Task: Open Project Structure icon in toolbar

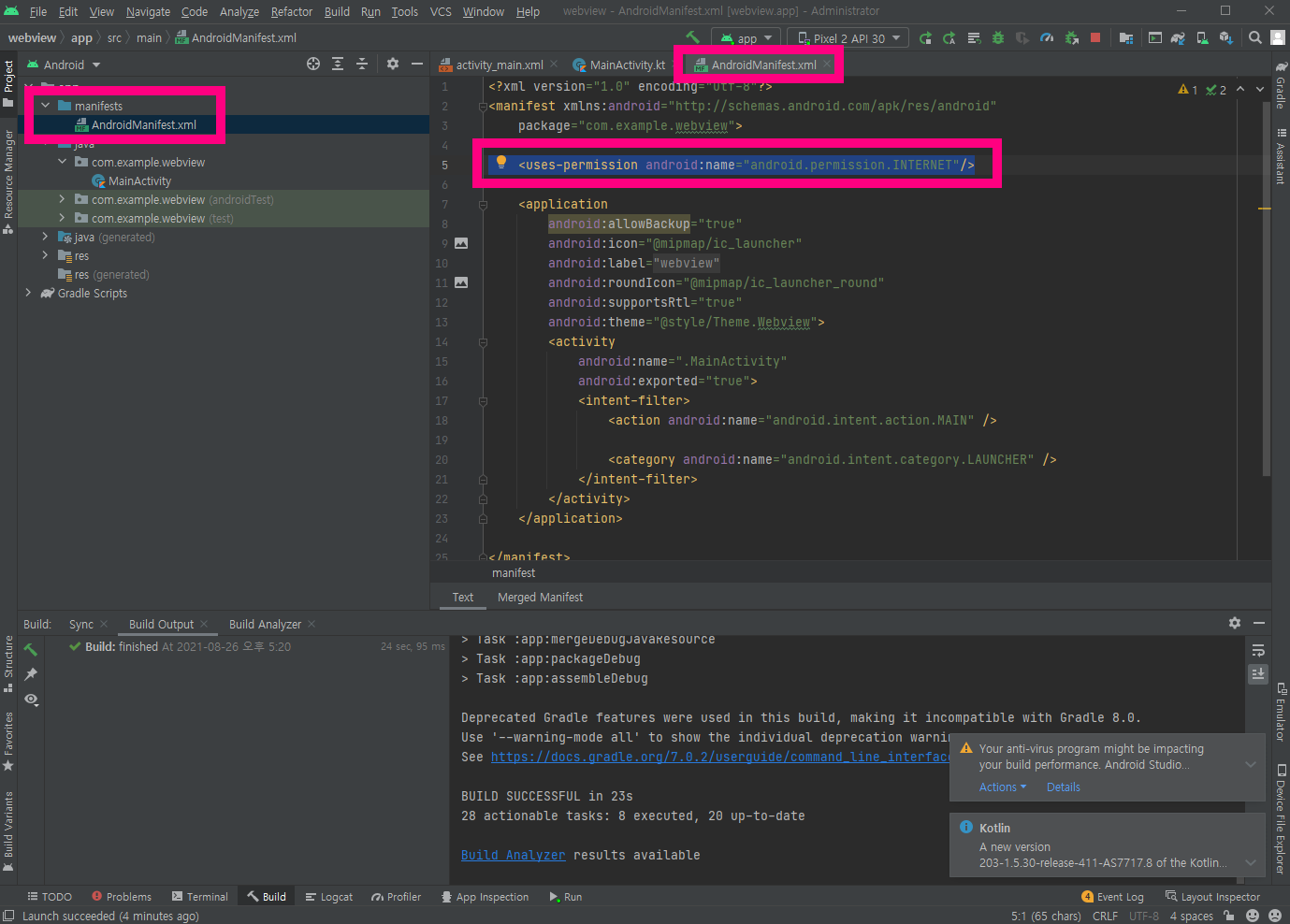Action: [x=1126, y=38]
